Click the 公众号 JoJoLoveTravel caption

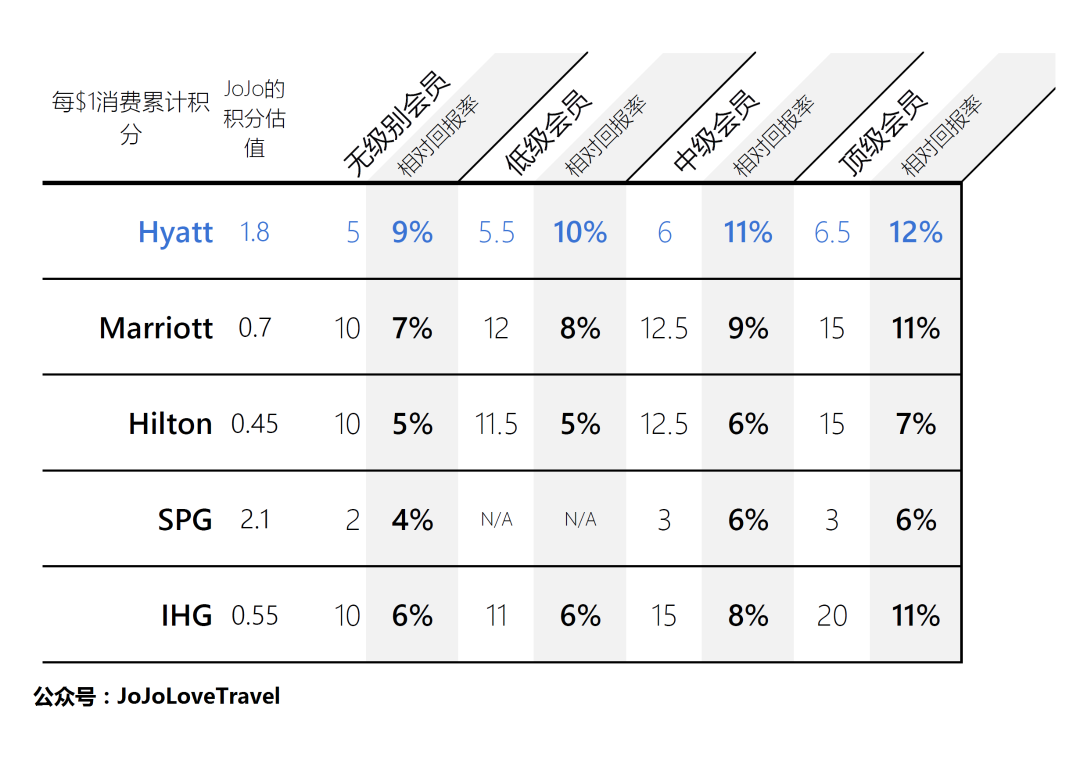coord(157,696)
